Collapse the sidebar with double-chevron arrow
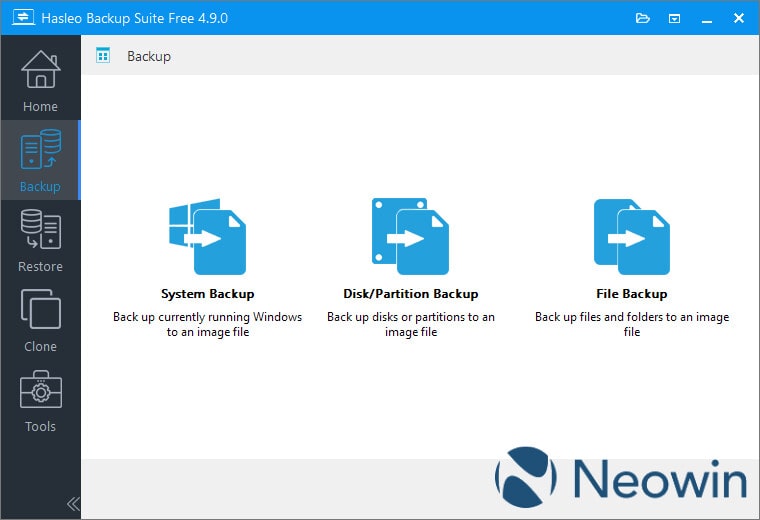 (x=73, y=504)
